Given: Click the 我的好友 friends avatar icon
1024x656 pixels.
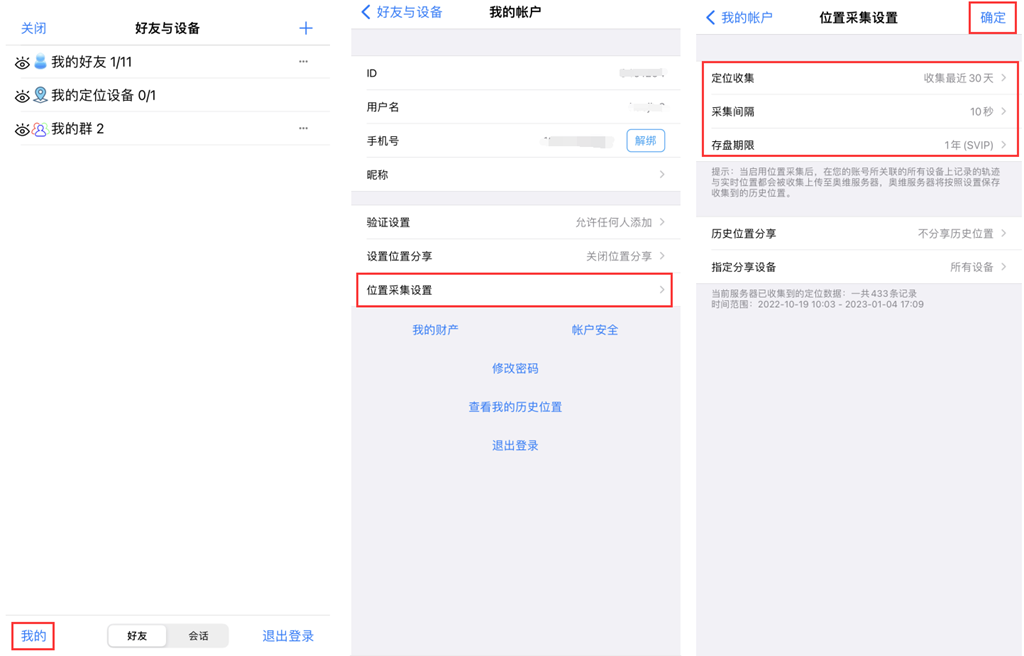Looking at the screenshot, I should click(x=40, y=62).
